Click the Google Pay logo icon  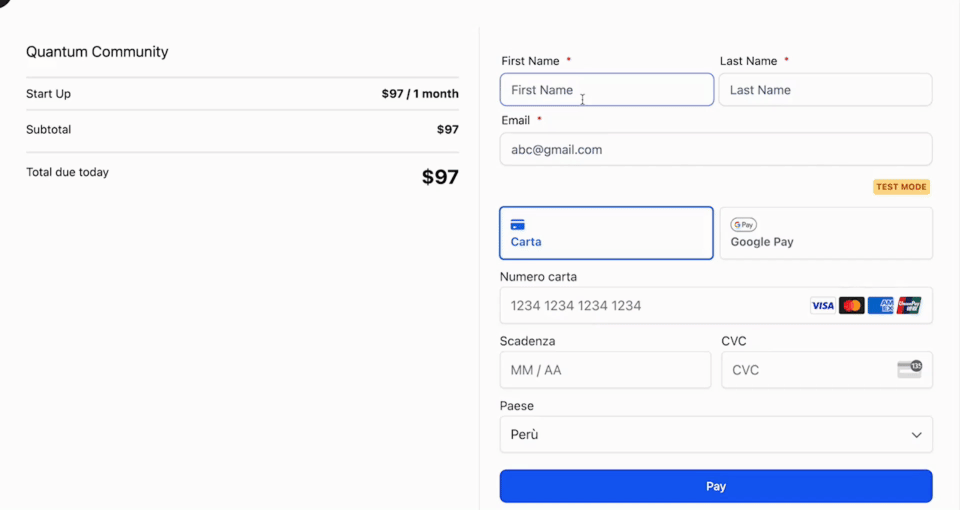click(743, 225)
